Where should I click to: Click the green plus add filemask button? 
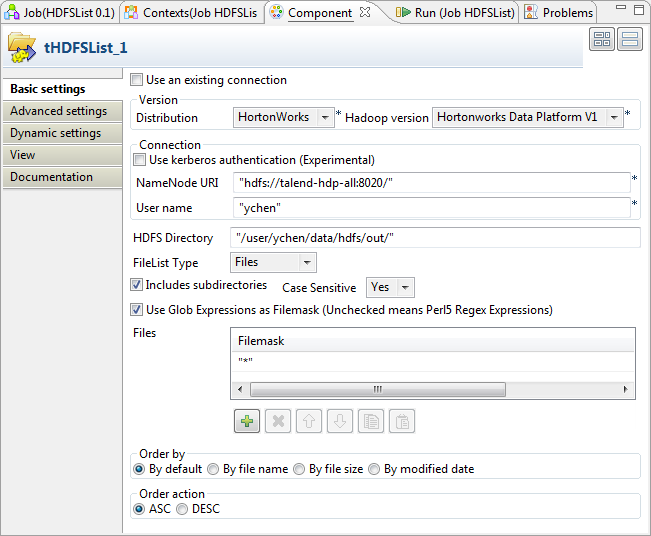(x=247, y=422)
